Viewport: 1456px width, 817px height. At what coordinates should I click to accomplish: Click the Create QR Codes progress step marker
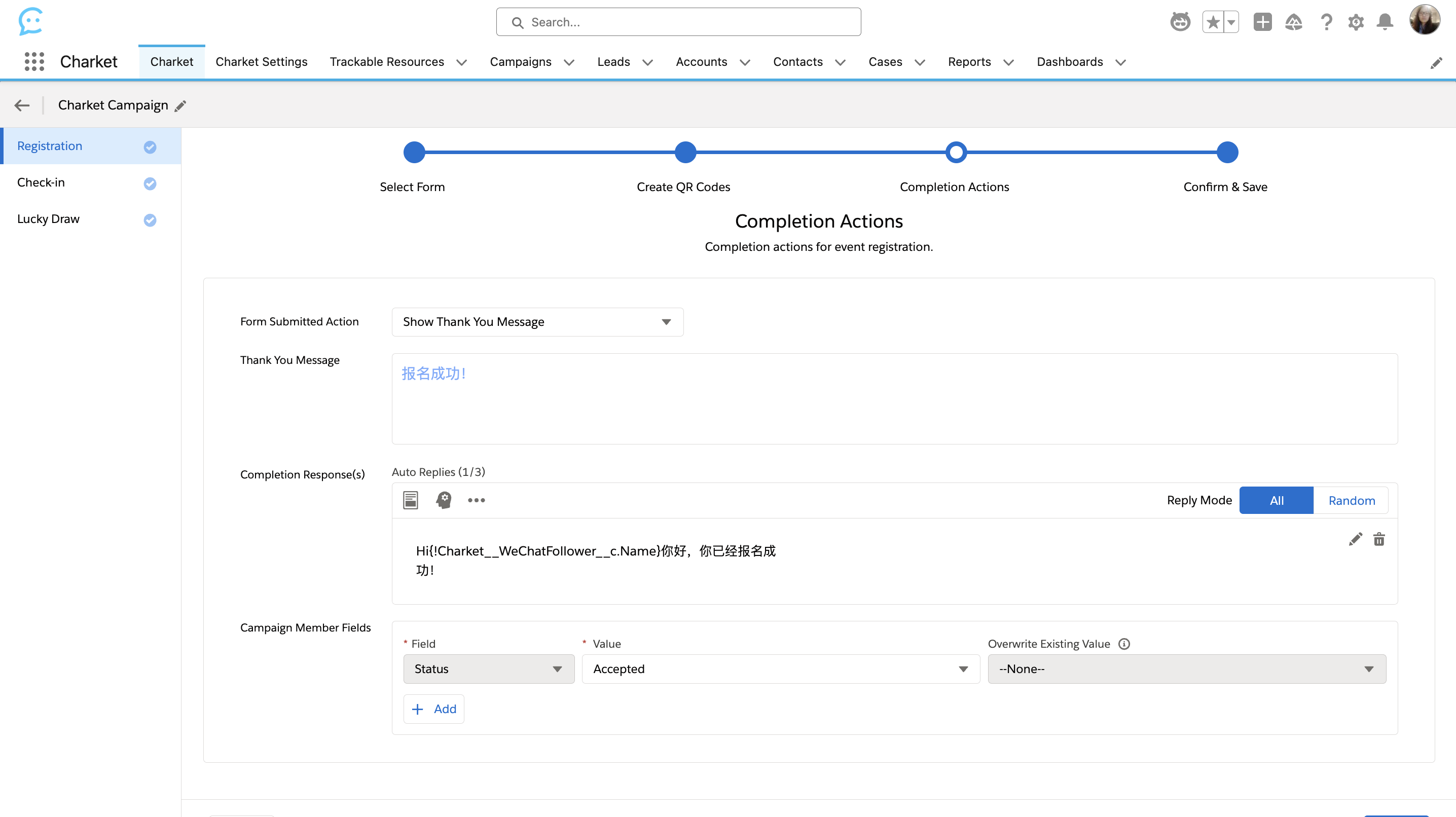pyautogui.click(x=685, y=153)
